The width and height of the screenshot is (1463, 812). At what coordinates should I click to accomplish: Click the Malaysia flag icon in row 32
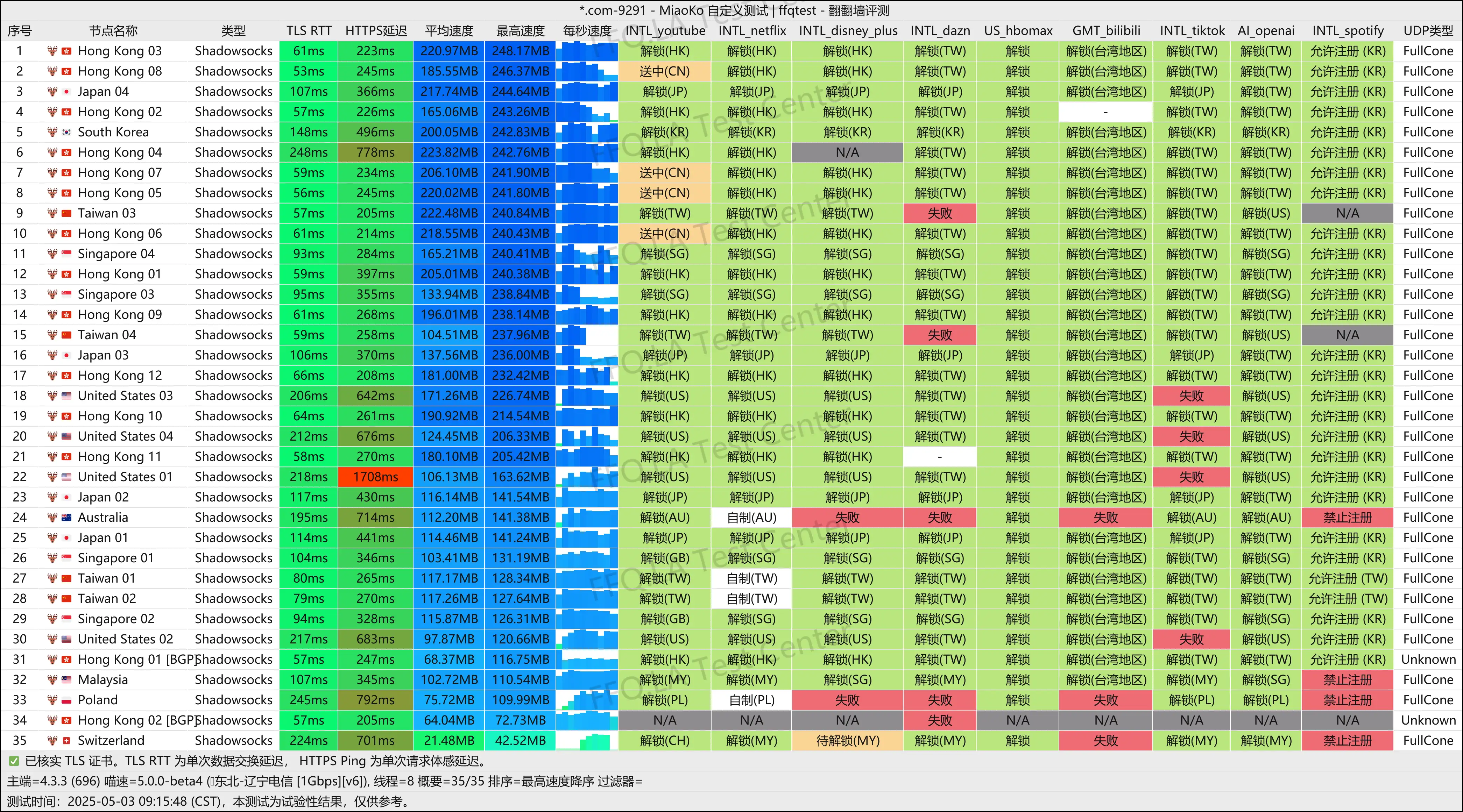[66, 680]
